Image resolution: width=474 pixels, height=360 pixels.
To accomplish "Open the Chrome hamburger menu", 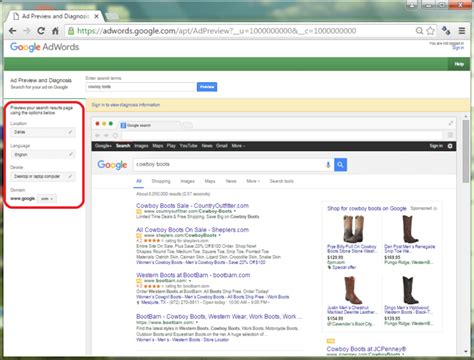I will [462, 31].
